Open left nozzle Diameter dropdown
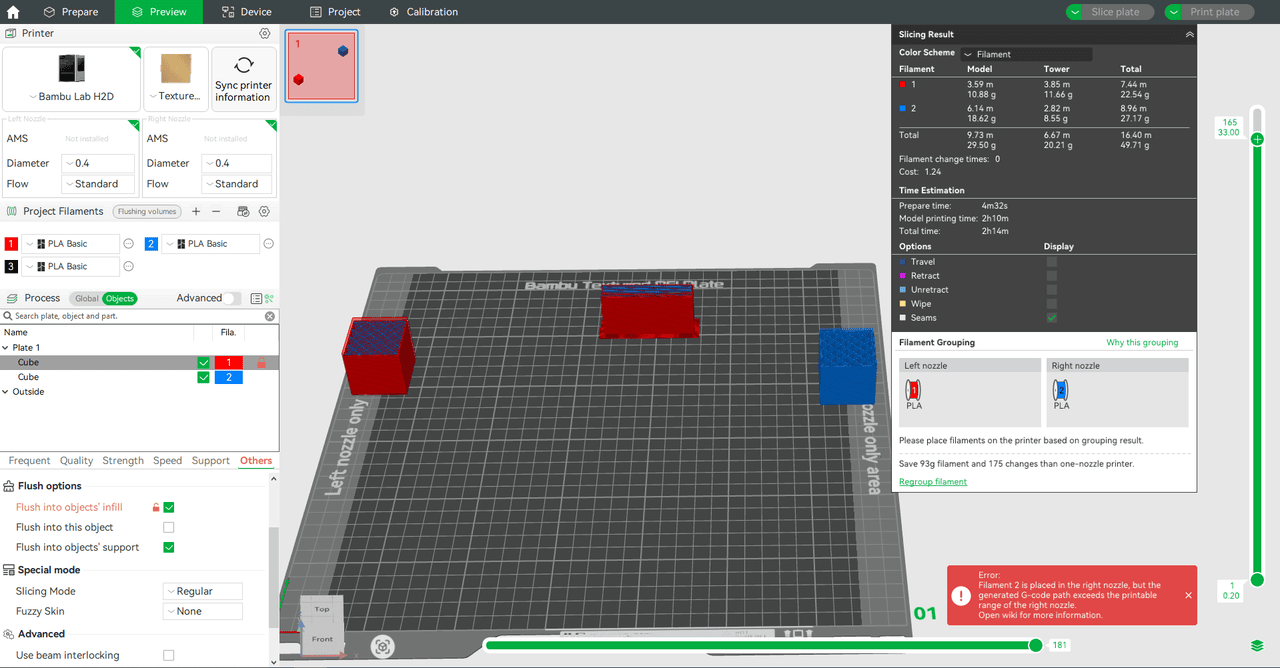The width and height of the screenshot is (1280, 668). 98,163
